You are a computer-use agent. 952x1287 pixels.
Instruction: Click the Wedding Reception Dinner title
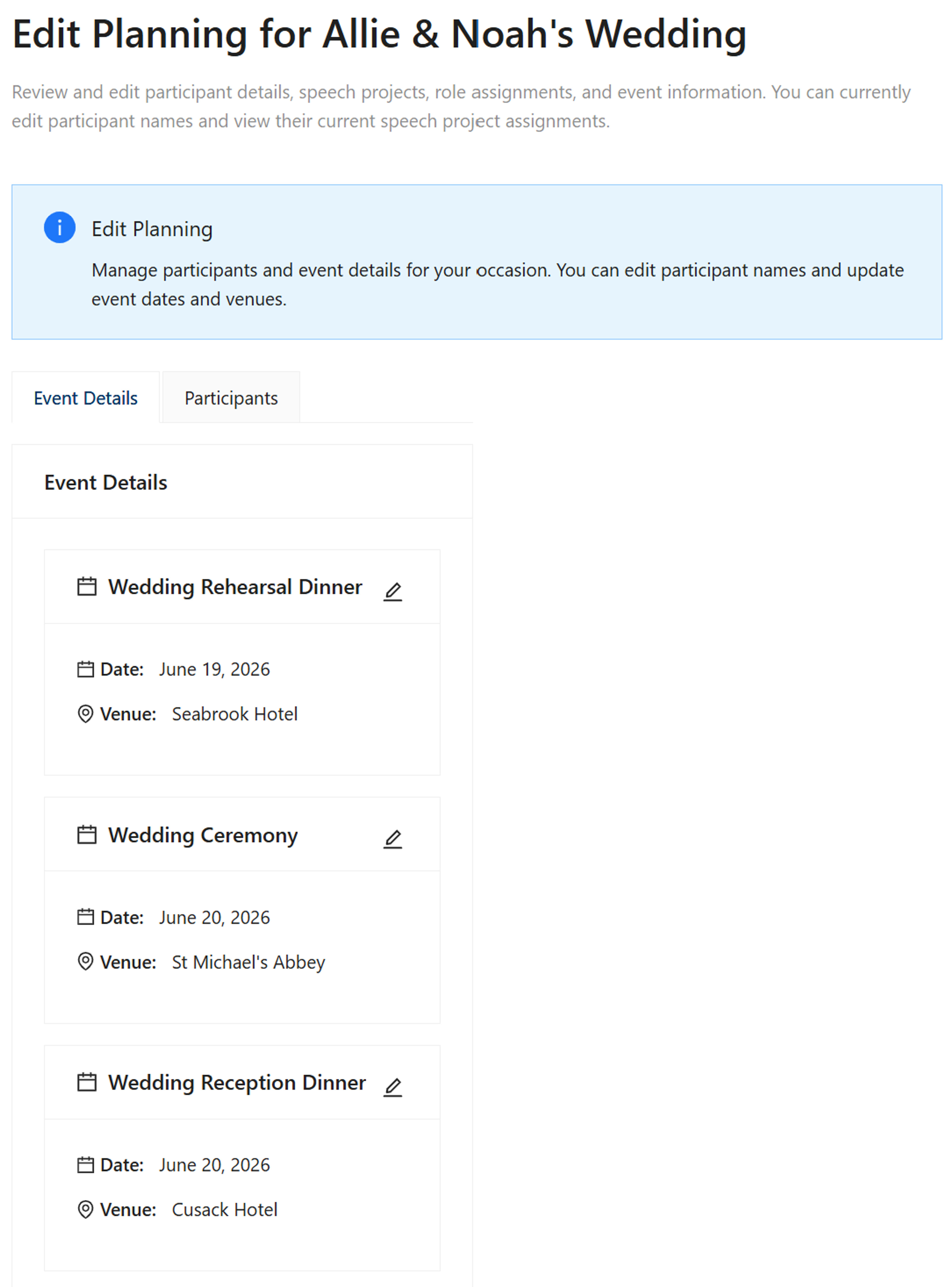click(237, 1082)
